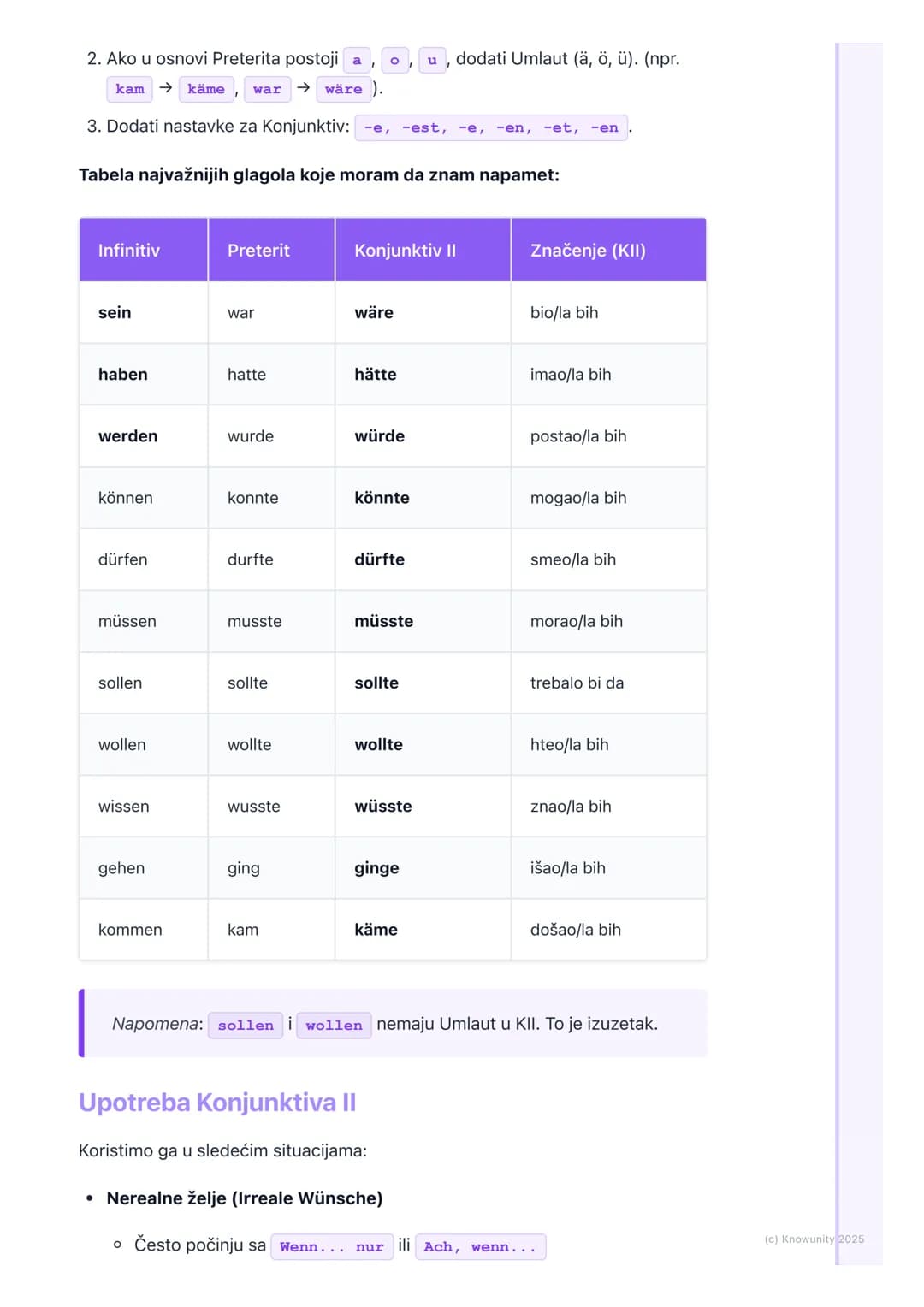
Task: Click the 'Ach, wenn...' code tag
Action: [480, 1246]
